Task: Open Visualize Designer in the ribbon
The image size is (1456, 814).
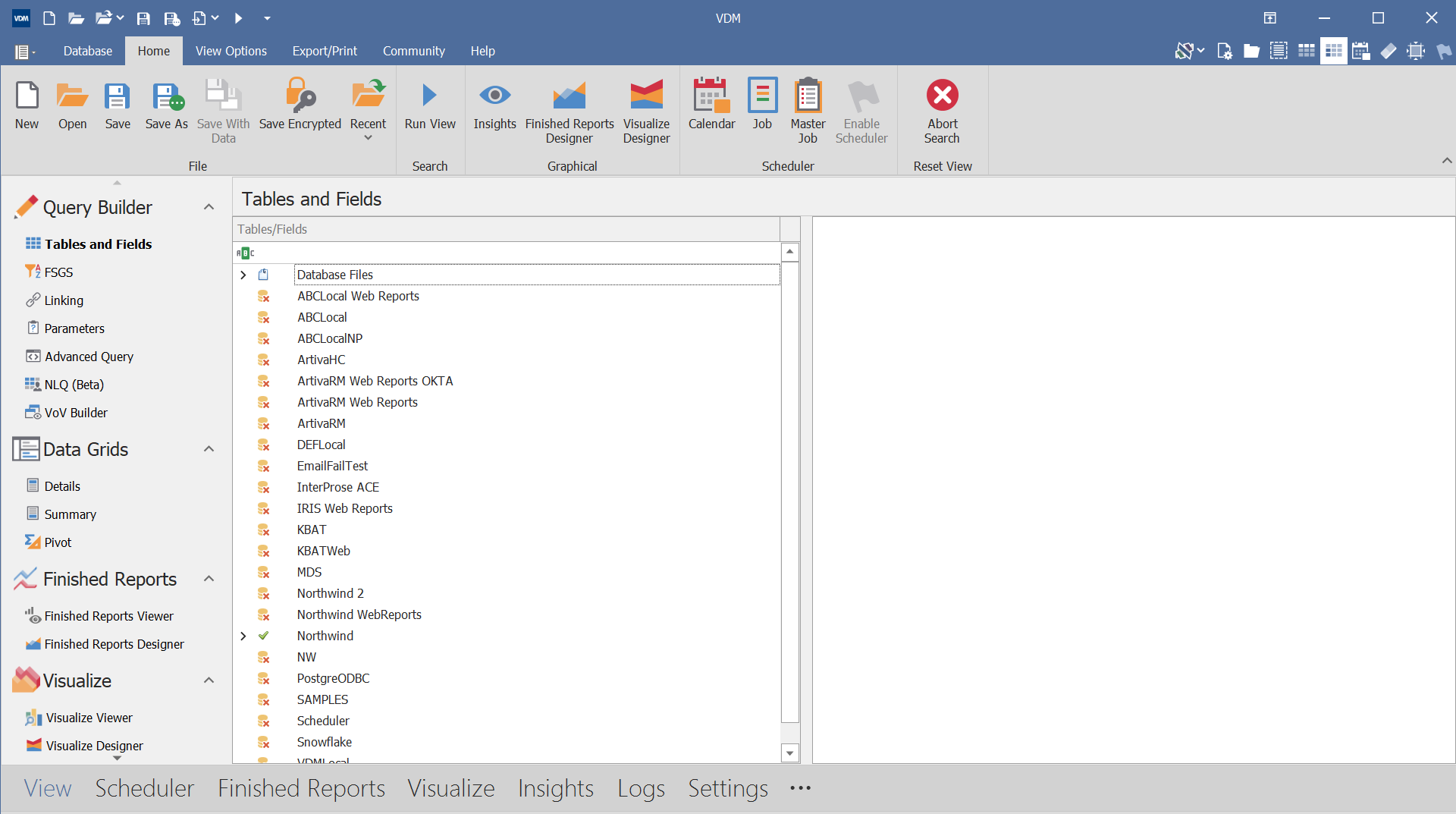Action: 646,112
